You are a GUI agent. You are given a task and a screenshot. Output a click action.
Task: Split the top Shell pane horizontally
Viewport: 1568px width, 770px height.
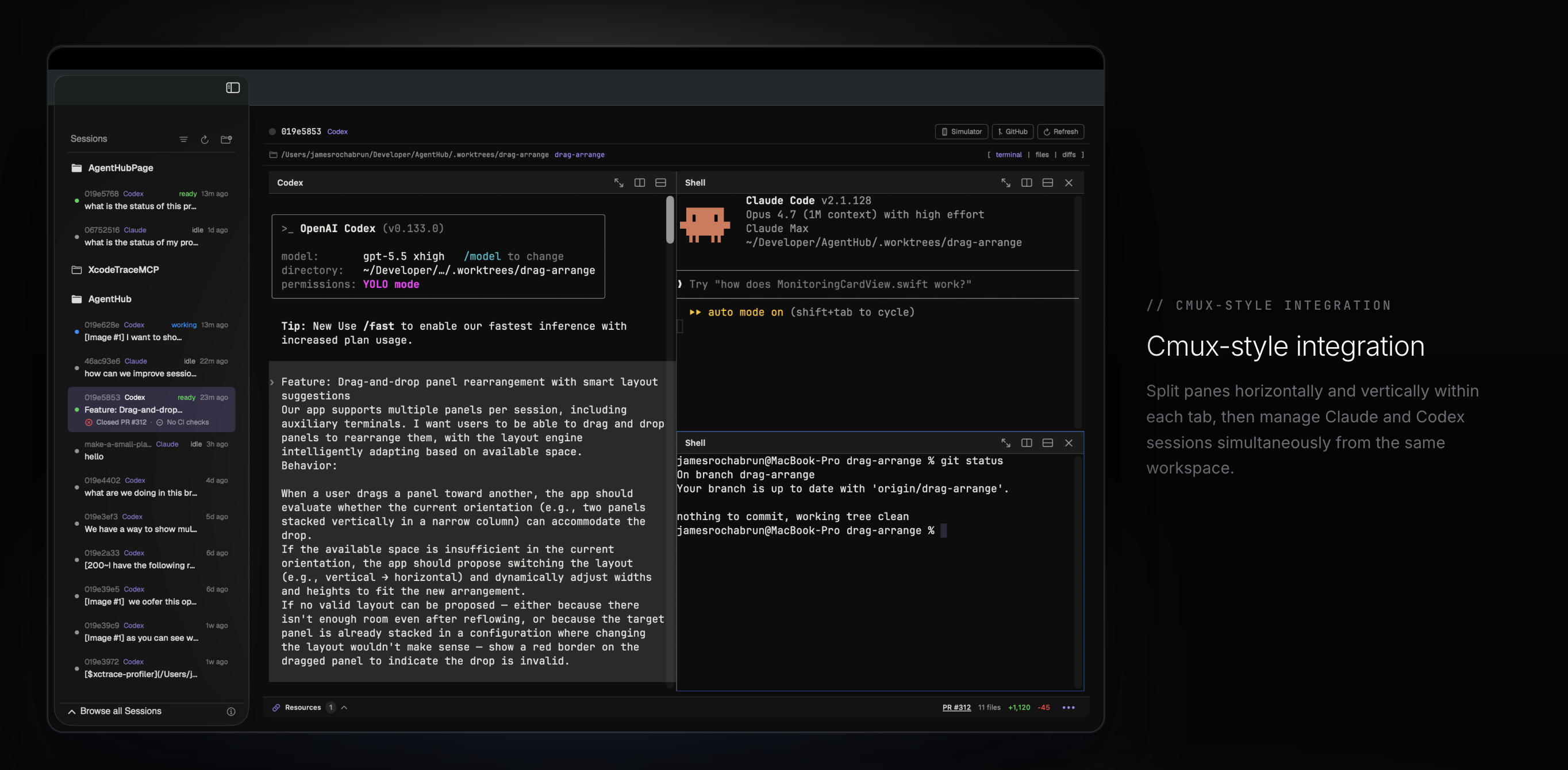tap(1048, 183)
